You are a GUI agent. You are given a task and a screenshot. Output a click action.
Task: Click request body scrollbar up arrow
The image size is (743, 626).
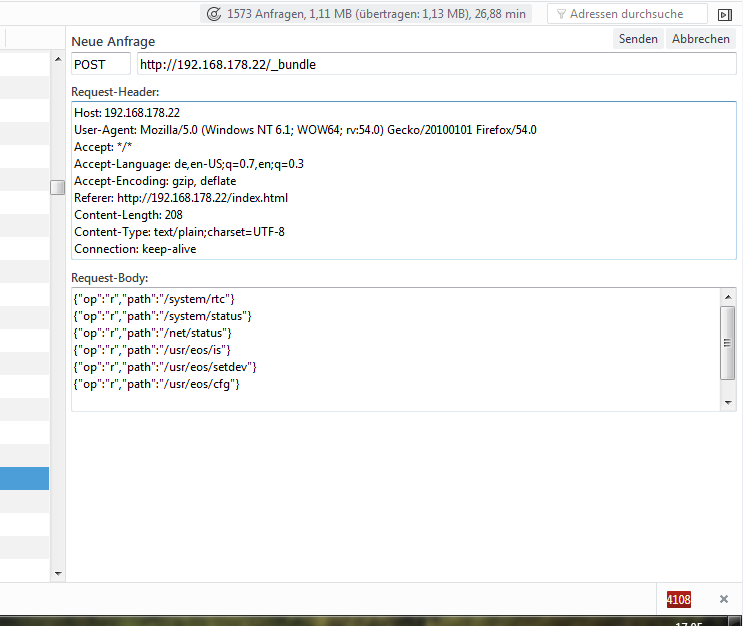point(728,297)
